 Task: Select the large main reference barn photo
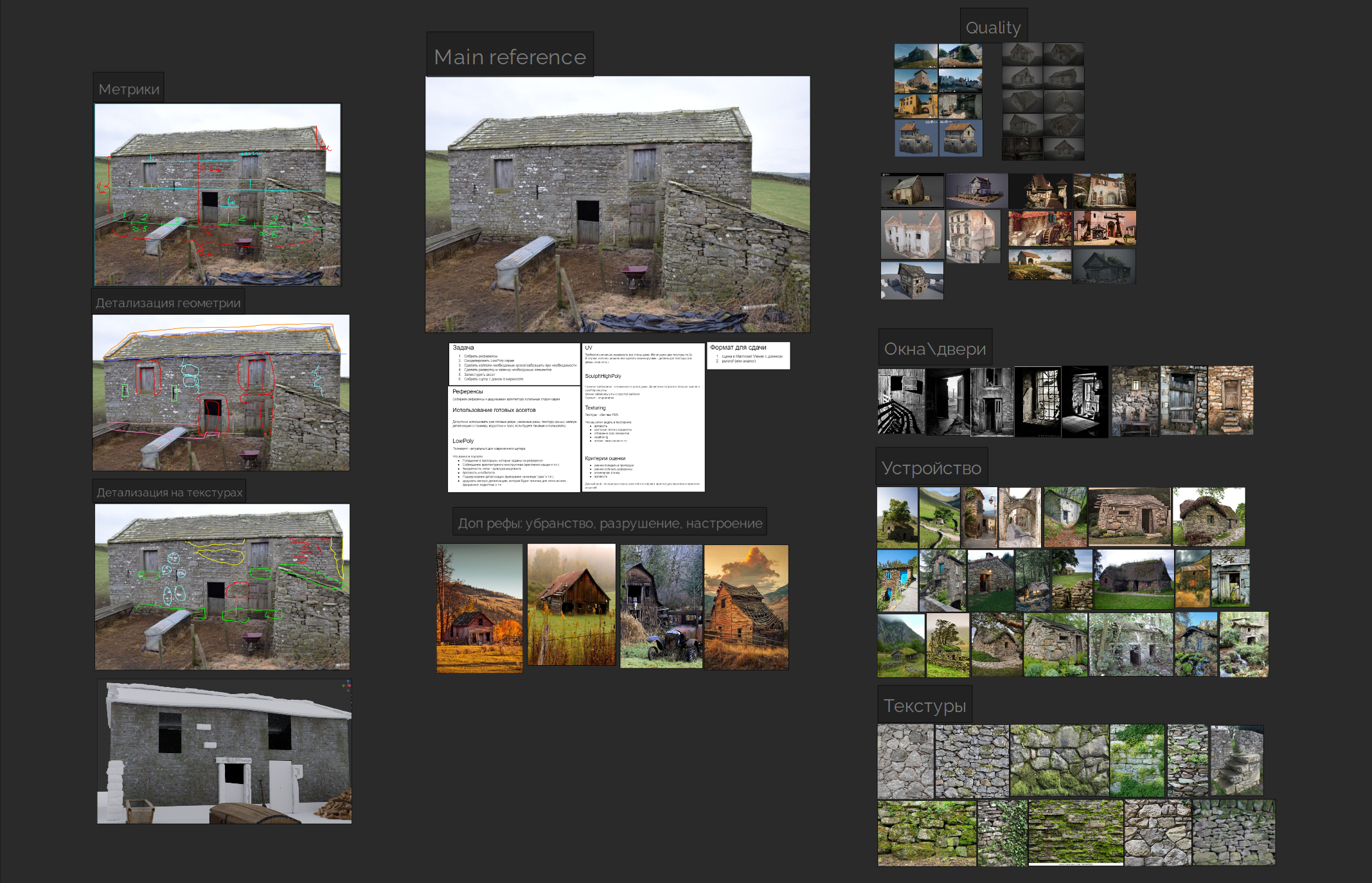click(617, 204)
